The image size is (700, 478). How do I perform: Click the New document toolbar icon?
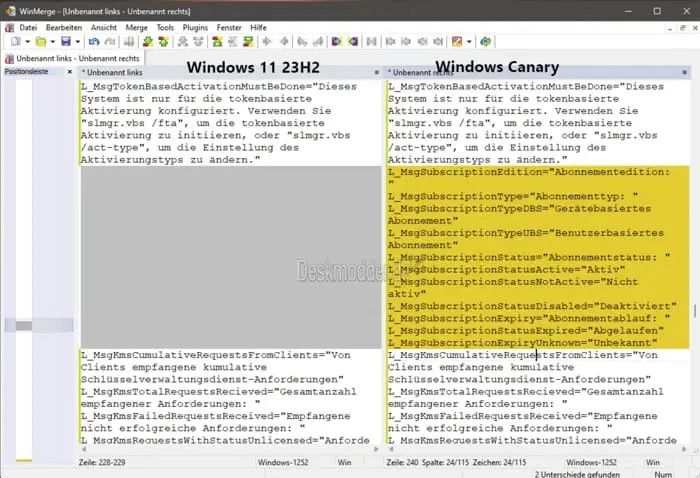pos(16,42)
